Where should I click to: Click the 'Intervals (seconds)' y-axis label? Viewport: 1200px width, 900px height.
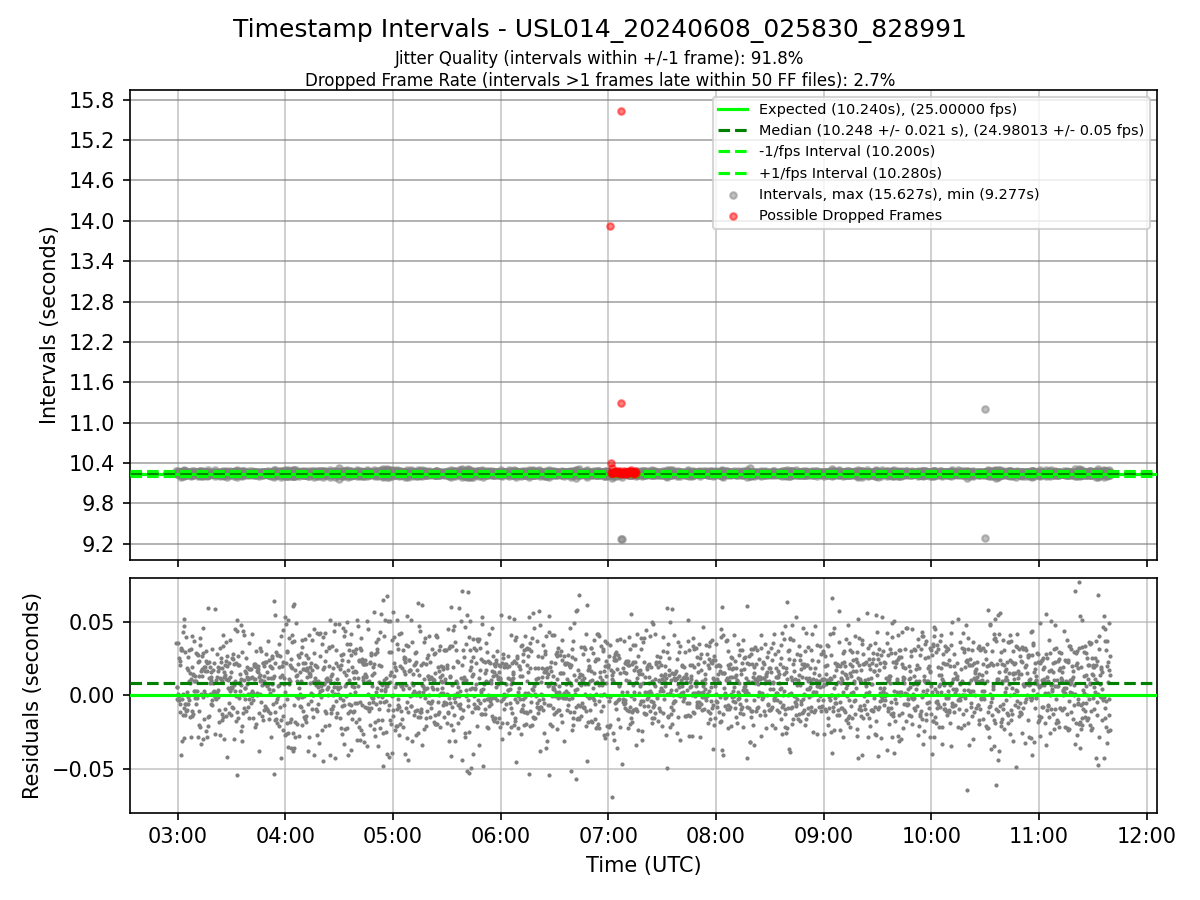pyautogui.click(x=49, y=325)
